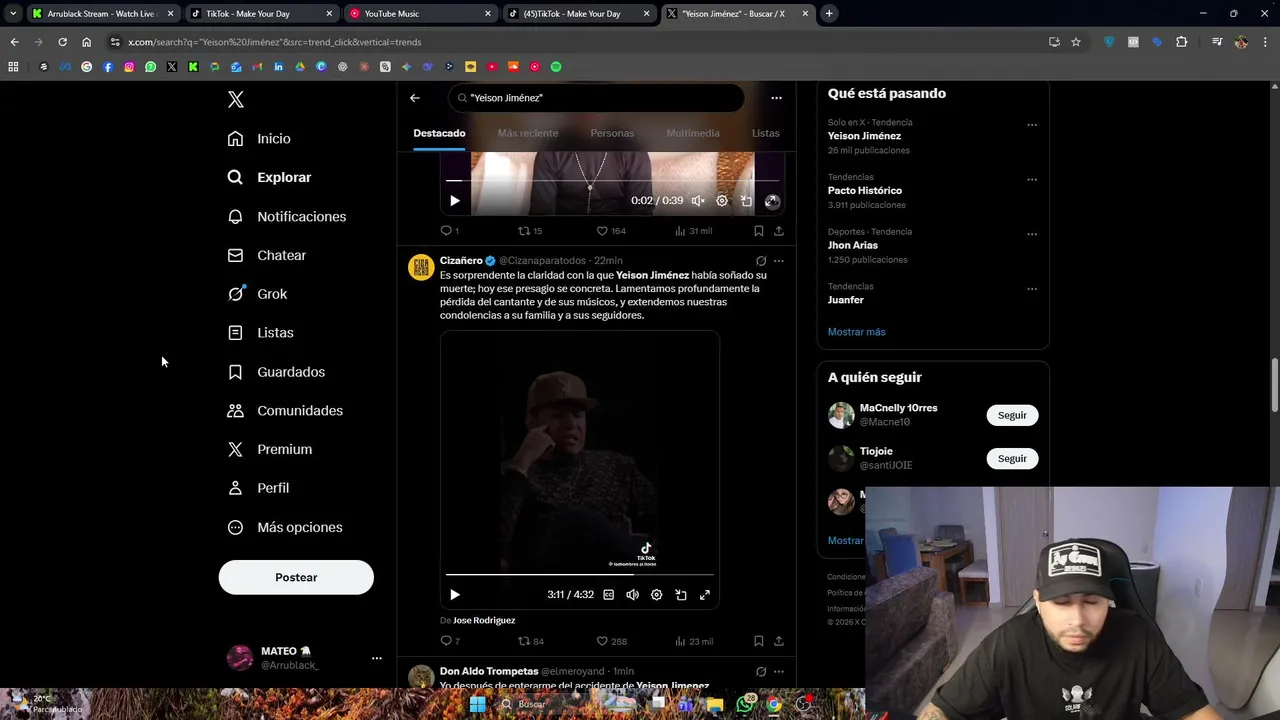Bookmark this page with star icon
Screen dimensions: 1280x720
click(1076, 42)
